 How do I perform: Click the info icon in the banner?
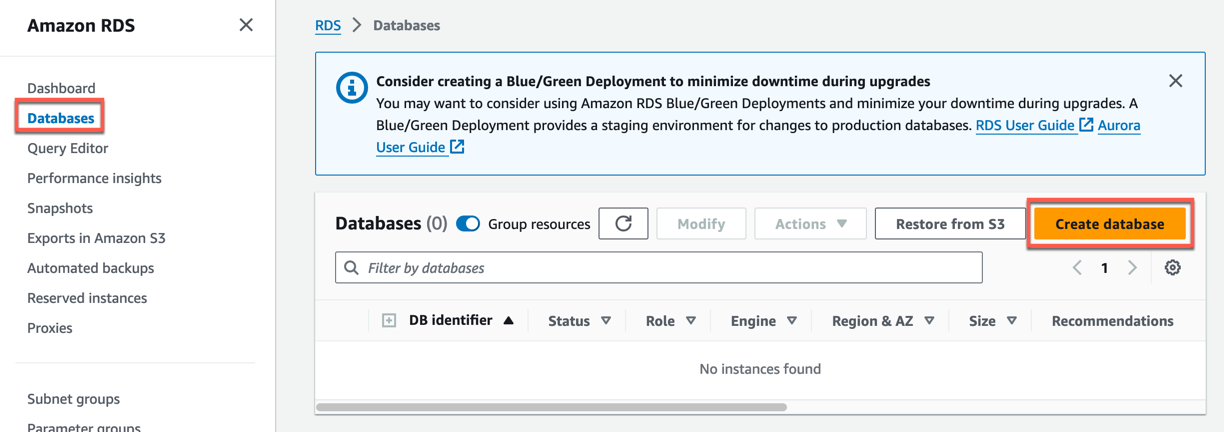[x=351, y=88]
